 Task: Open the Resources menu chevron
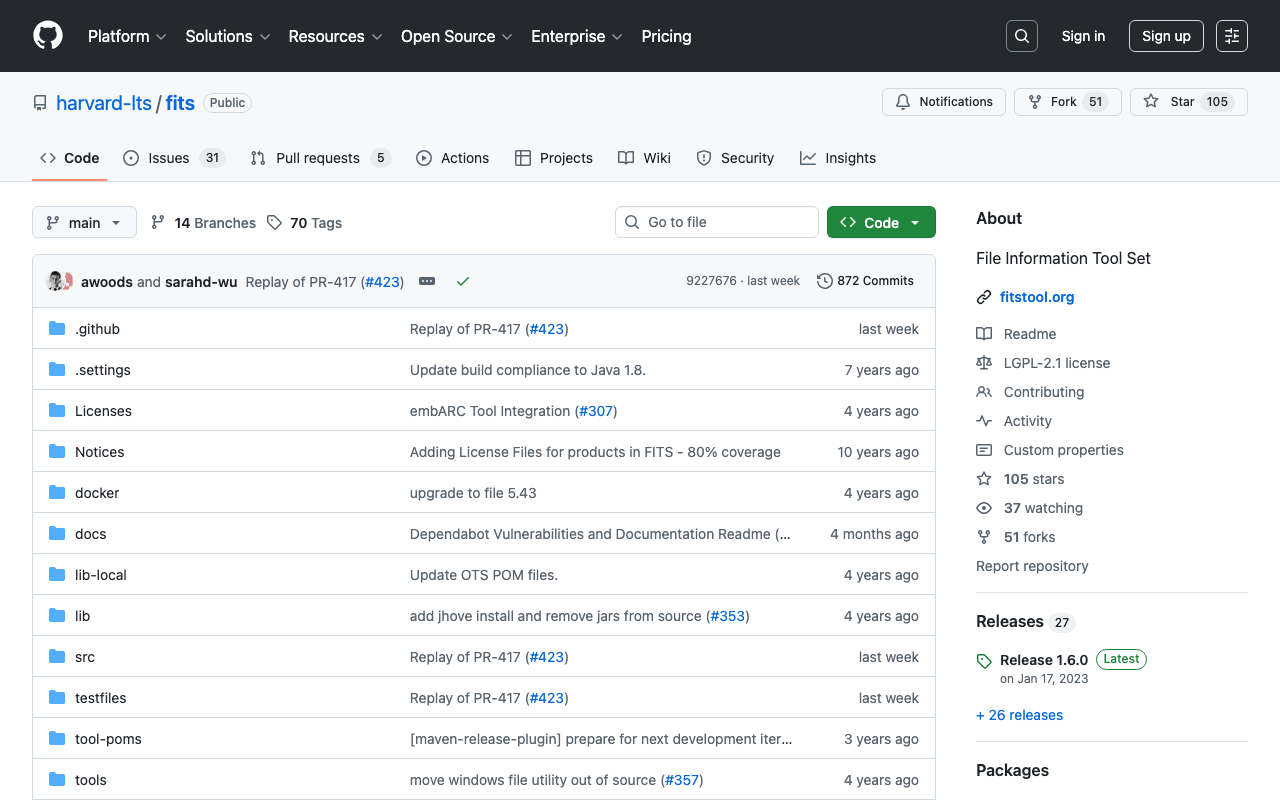(x=378, y=37)
